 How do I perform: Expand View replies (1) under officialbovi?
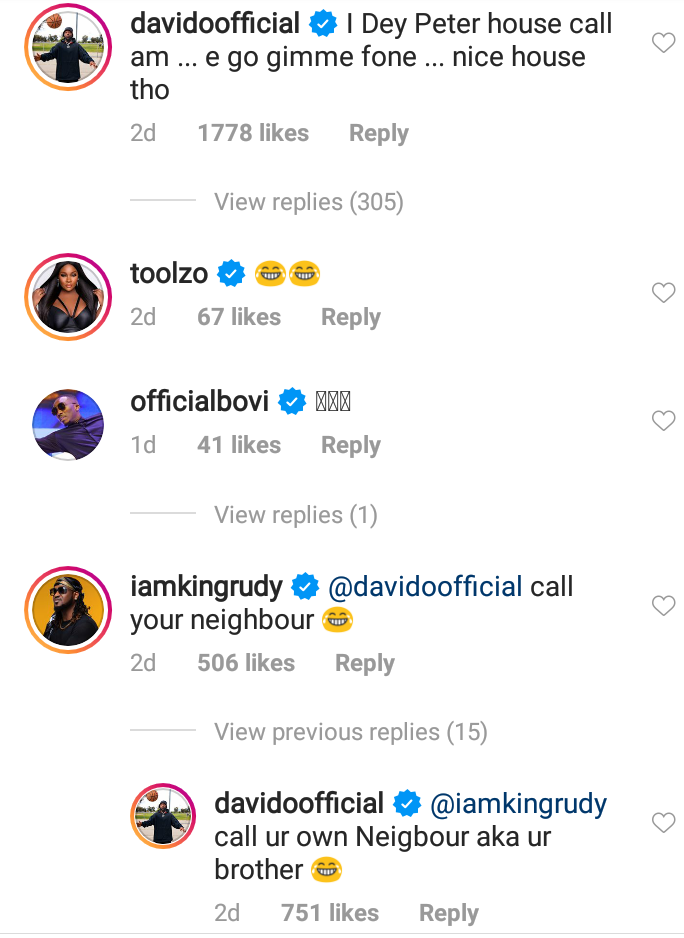(x=295, y=515)
